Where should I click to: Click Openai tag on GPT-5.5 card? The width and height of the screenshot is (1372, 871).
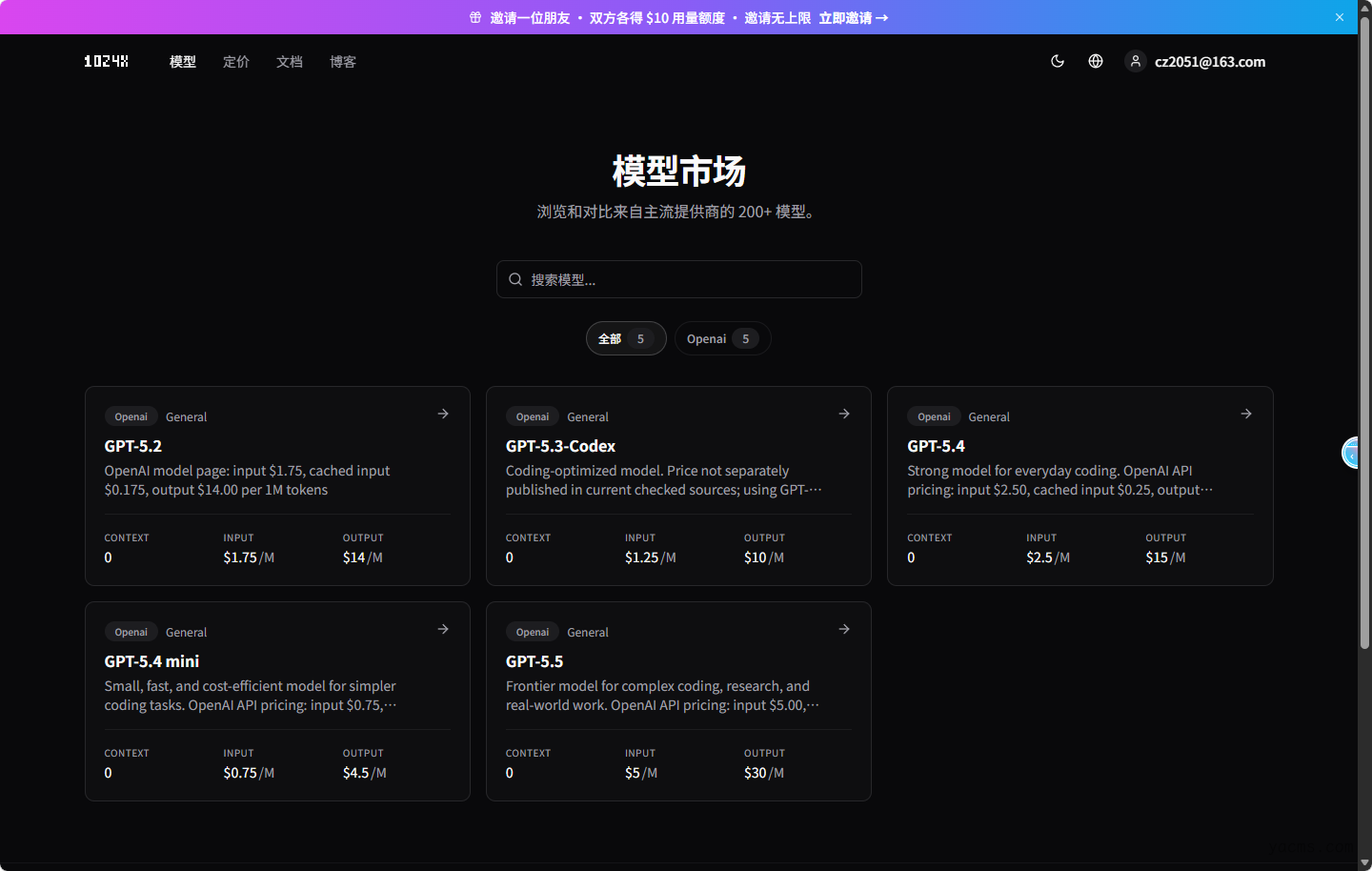533,632
